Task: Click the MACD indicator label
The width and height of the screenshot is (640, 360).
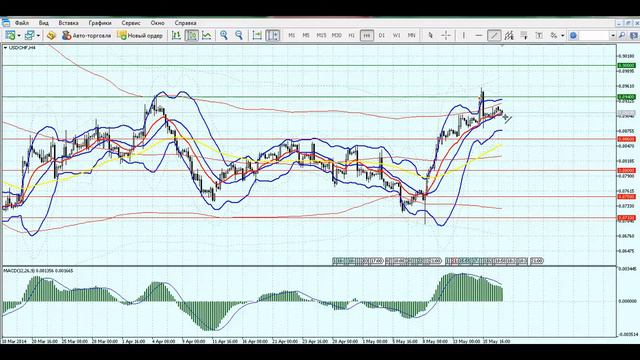Action: 38,270
